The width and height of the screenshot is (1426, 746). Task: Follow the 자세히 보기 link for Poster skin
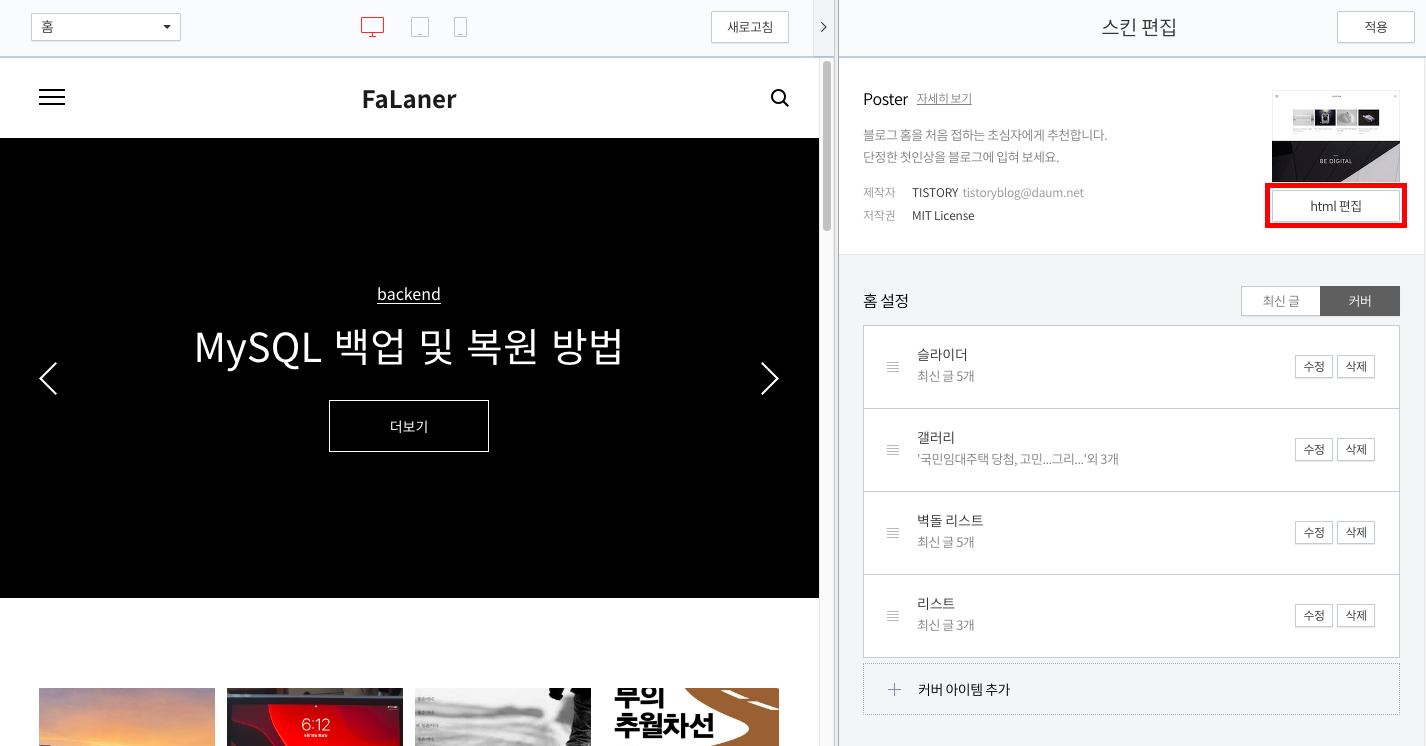coord(944,99)
